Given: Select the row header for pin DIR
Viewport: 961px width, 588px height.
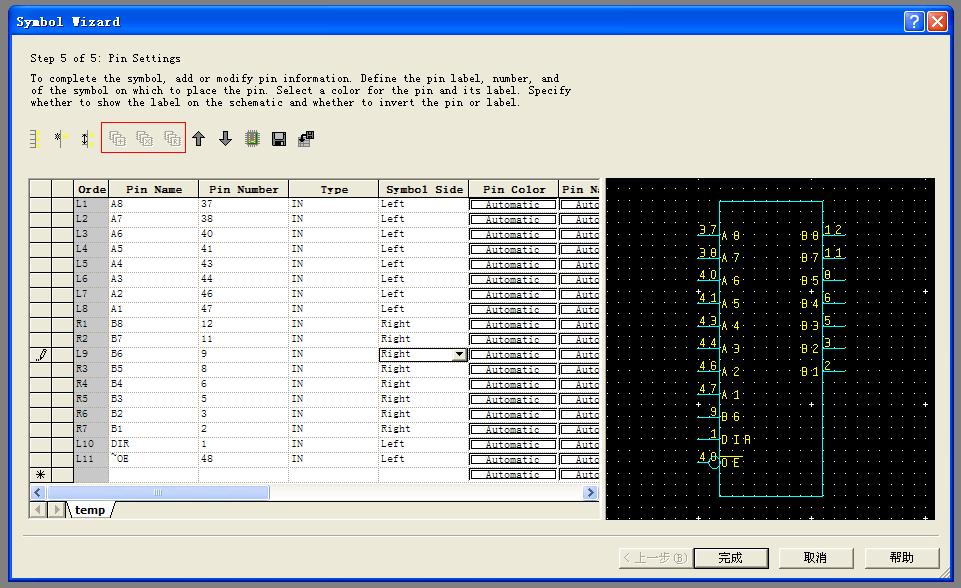Looking at the screenshot, I should 40,444.
